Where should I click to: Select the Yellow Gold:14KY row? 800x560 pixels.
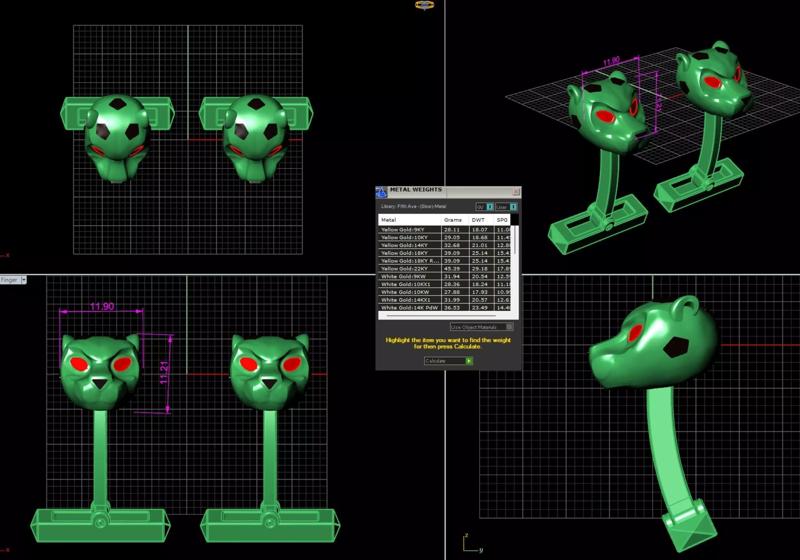point(444,245)
